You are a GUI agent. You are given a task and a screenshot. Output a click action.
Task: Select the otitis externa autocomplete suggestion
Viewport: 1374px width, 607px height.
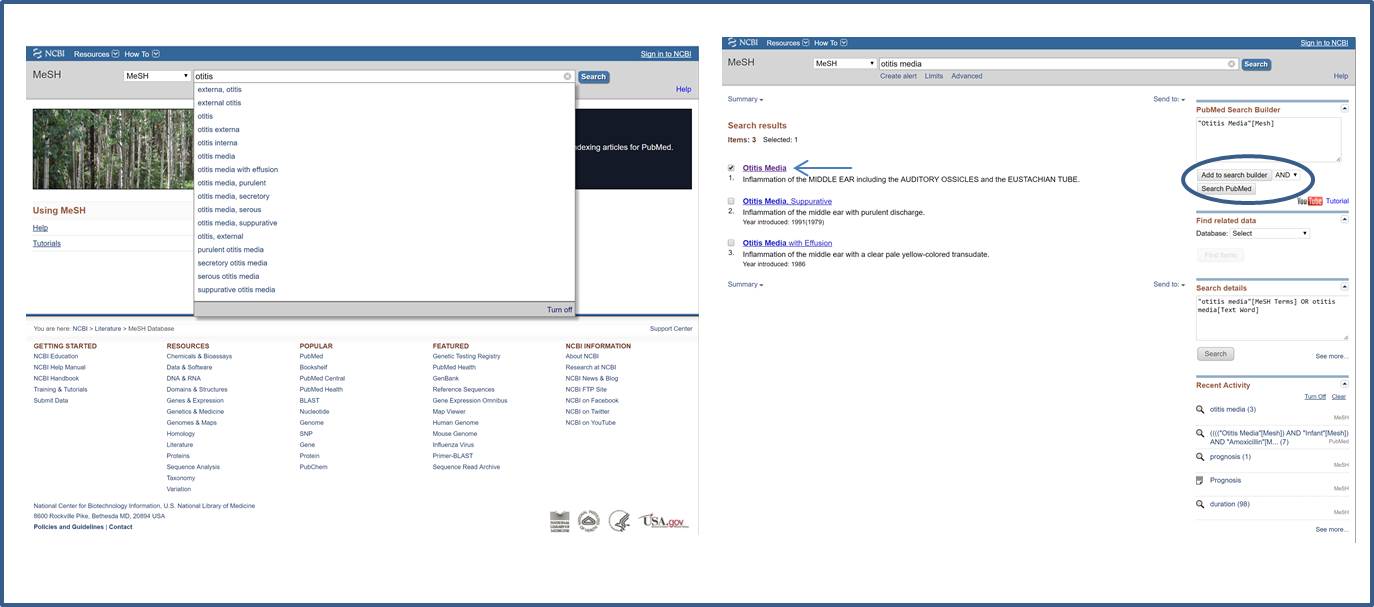[217, 128]
